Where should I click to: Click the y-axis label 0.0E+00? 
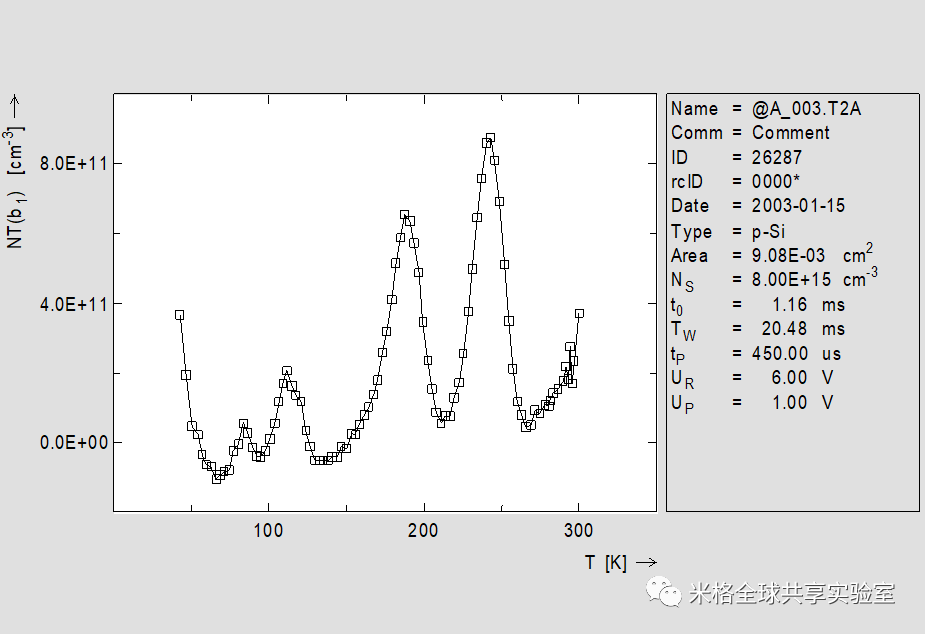point(73,442)
